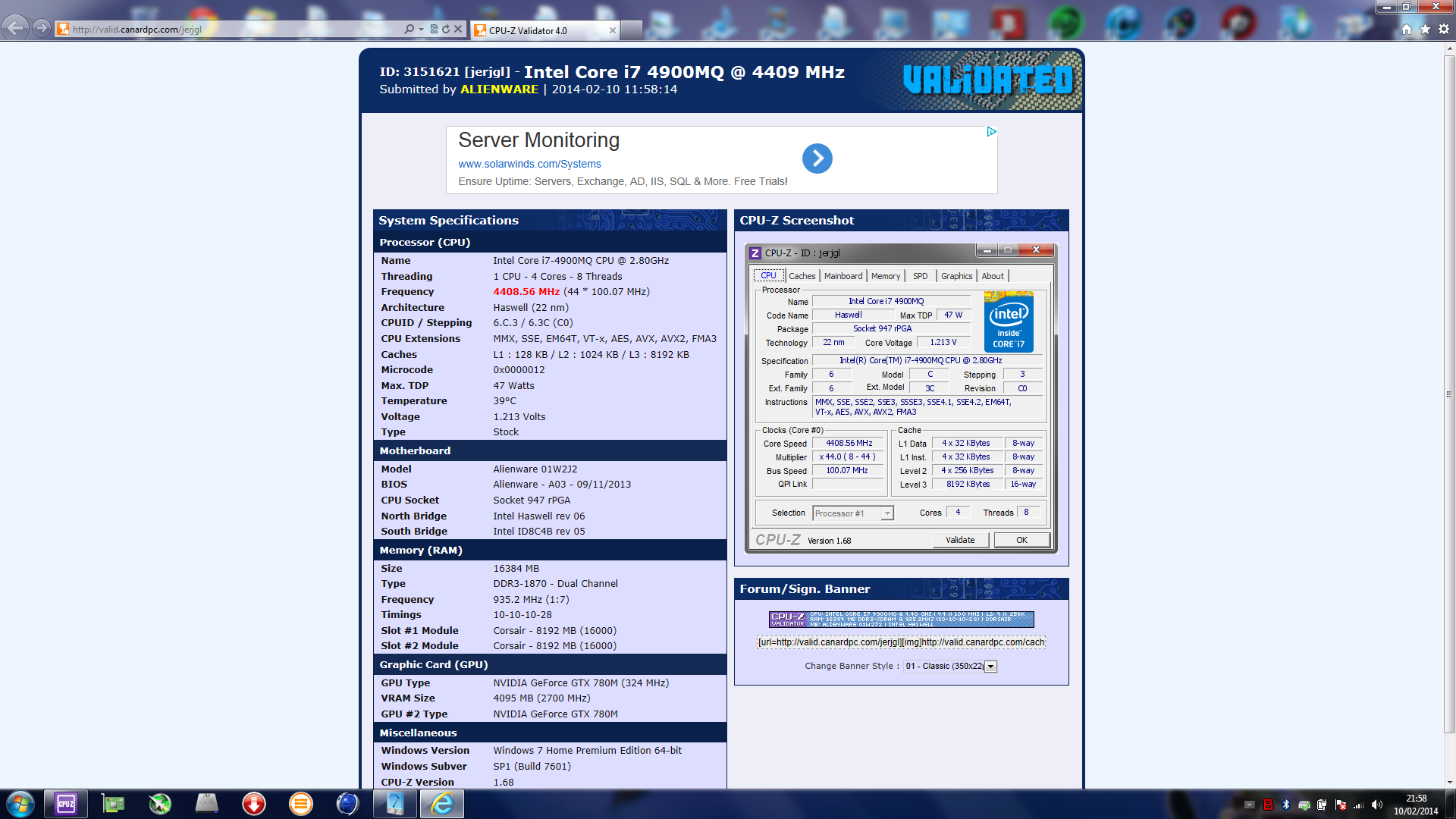Click the red 4408.56 MHz frequency value
This screenshot has width=1456, height=819.
[526, 292]
